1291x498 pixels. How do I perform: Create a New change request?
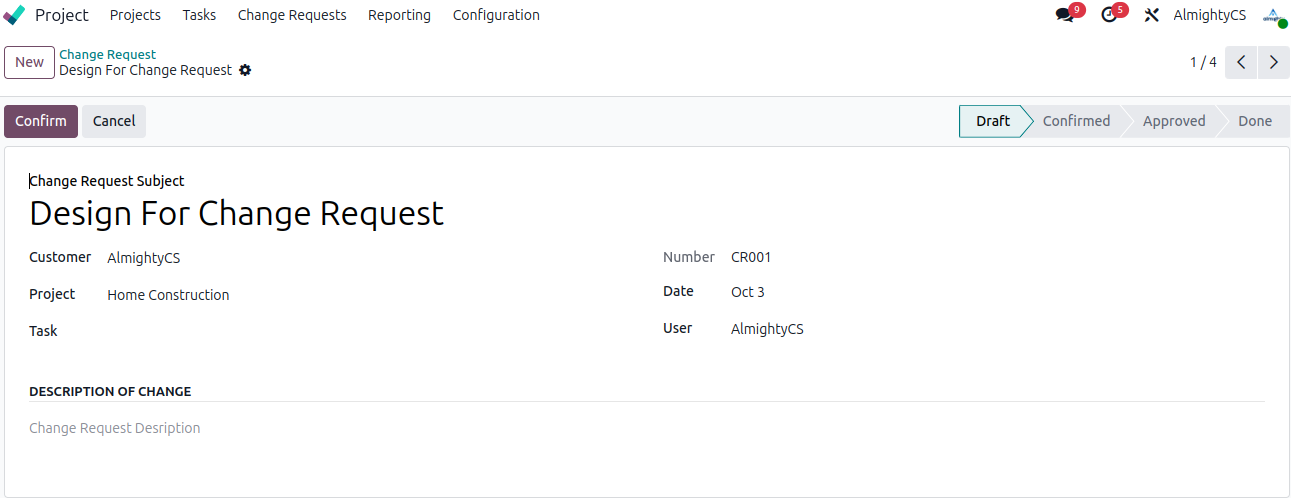click(x=29, y=62)
